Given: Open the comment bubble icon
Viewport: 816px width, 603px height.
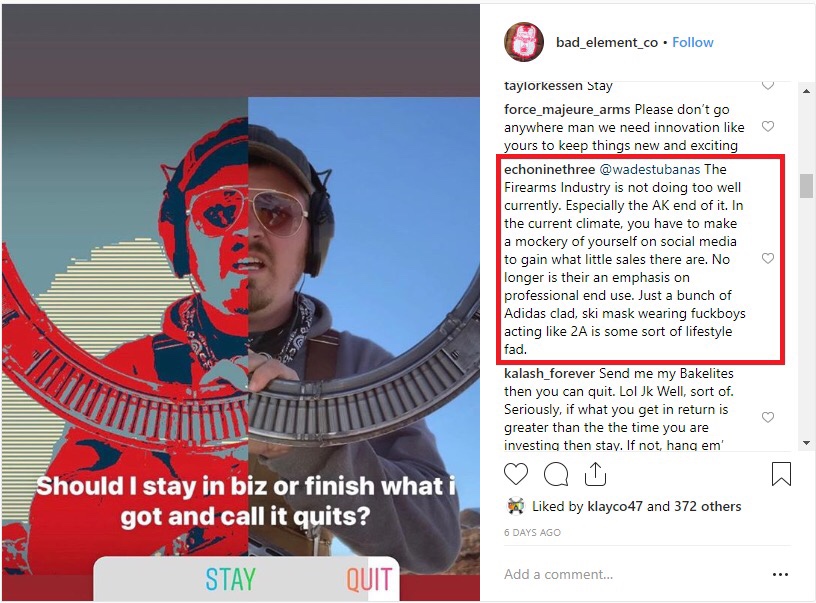Looking at the screenshot, I should point(556,474).
